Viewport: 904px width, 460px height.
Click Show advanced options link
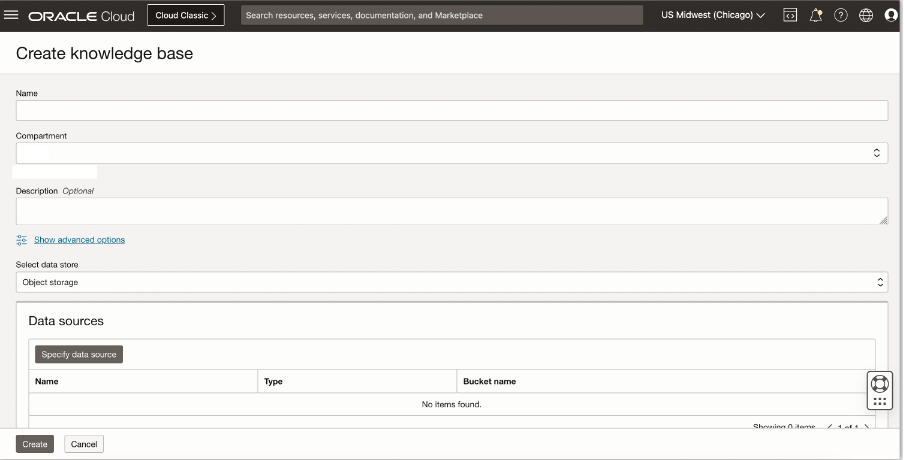79,240
